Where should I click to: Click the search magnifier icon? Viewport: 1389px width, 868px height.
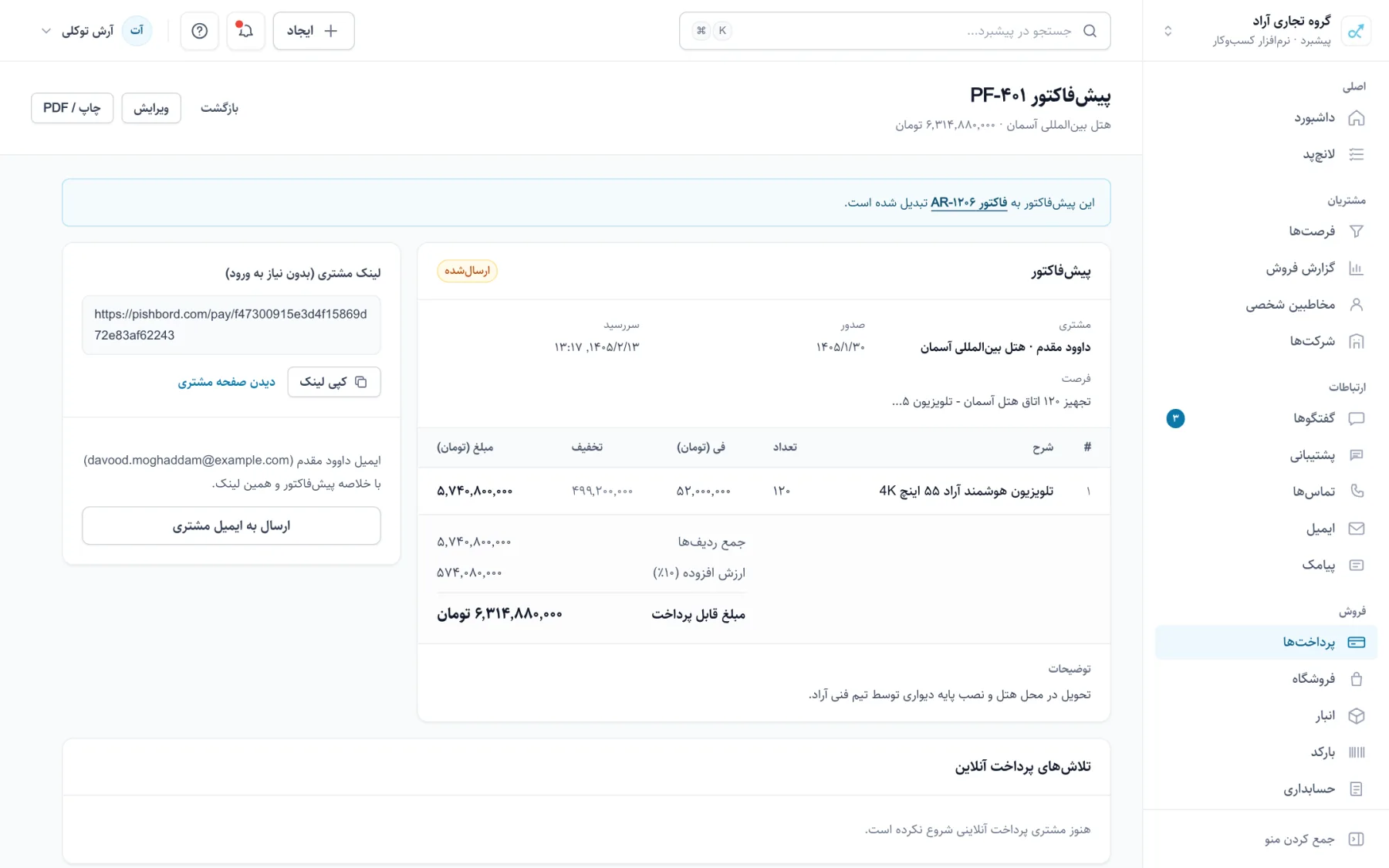pyautogui.click(x=1090, y=31)
